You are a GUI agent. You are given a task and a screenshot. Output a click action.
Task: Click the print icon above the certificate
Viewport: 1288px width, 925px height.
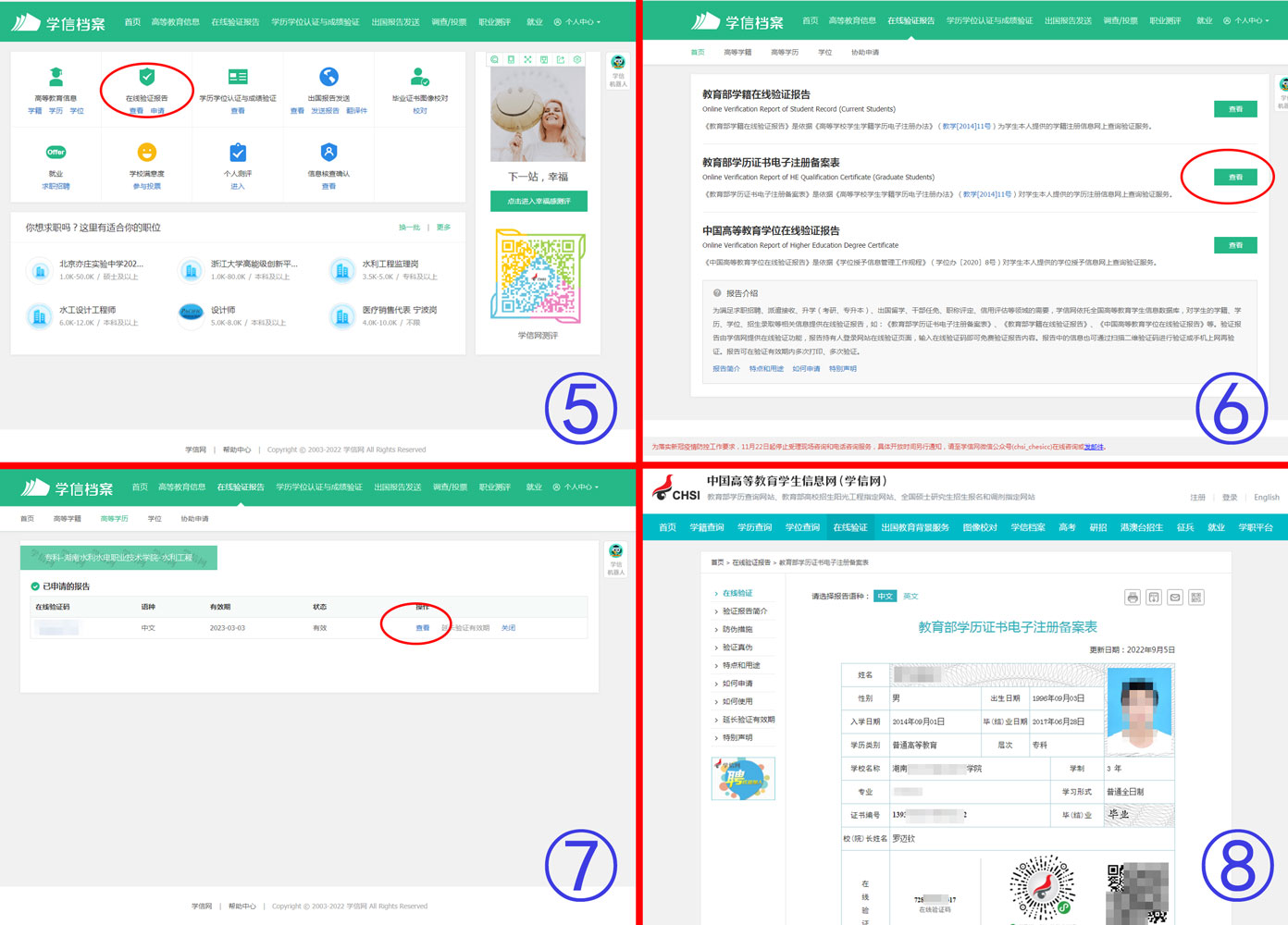click(1133, 598)
